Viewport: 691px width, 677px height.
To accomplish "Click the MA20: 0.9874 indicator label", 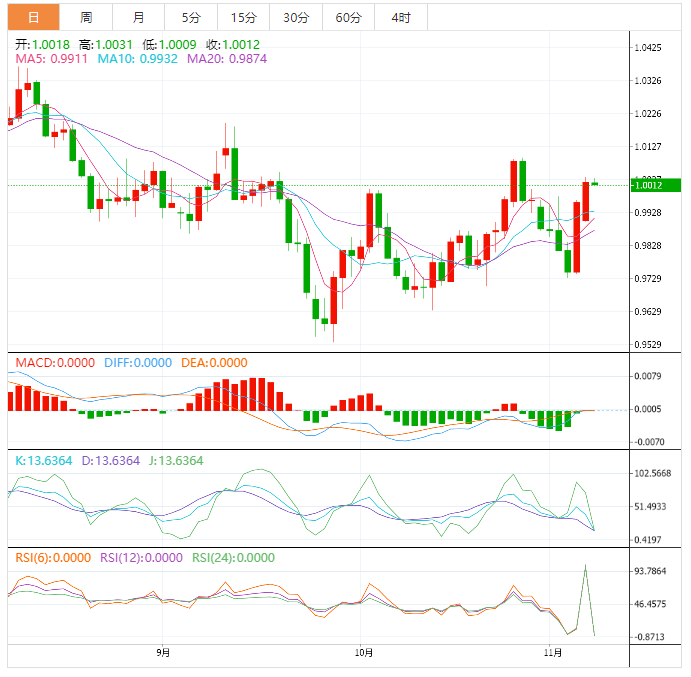I will 227,59.
